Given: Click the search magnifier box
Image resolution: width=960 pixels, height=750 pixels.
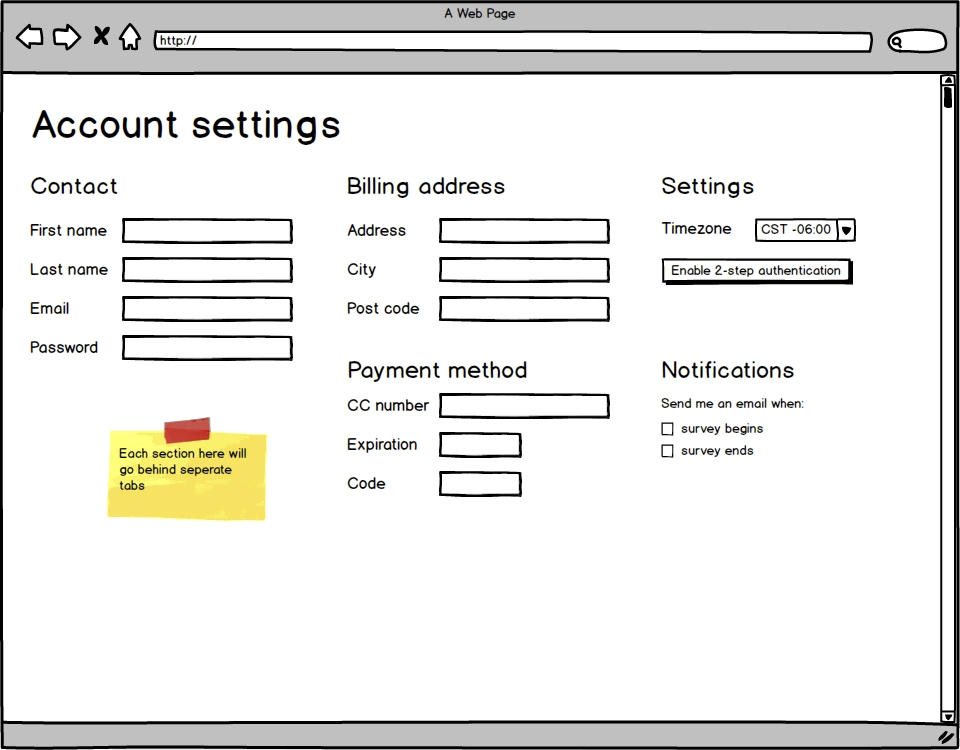Looking at the screenshot, I should 917,41.
